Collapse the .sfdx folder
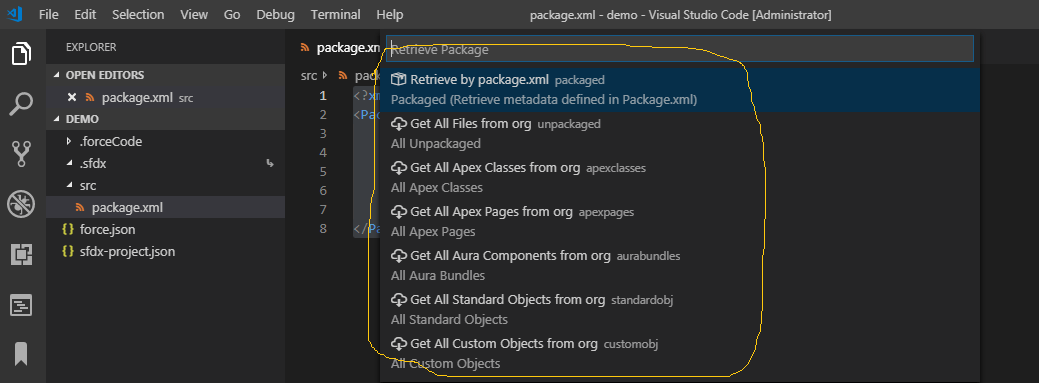Image resolution: width=1039 pixels, height=383 pixels. (x=70, y=164)
